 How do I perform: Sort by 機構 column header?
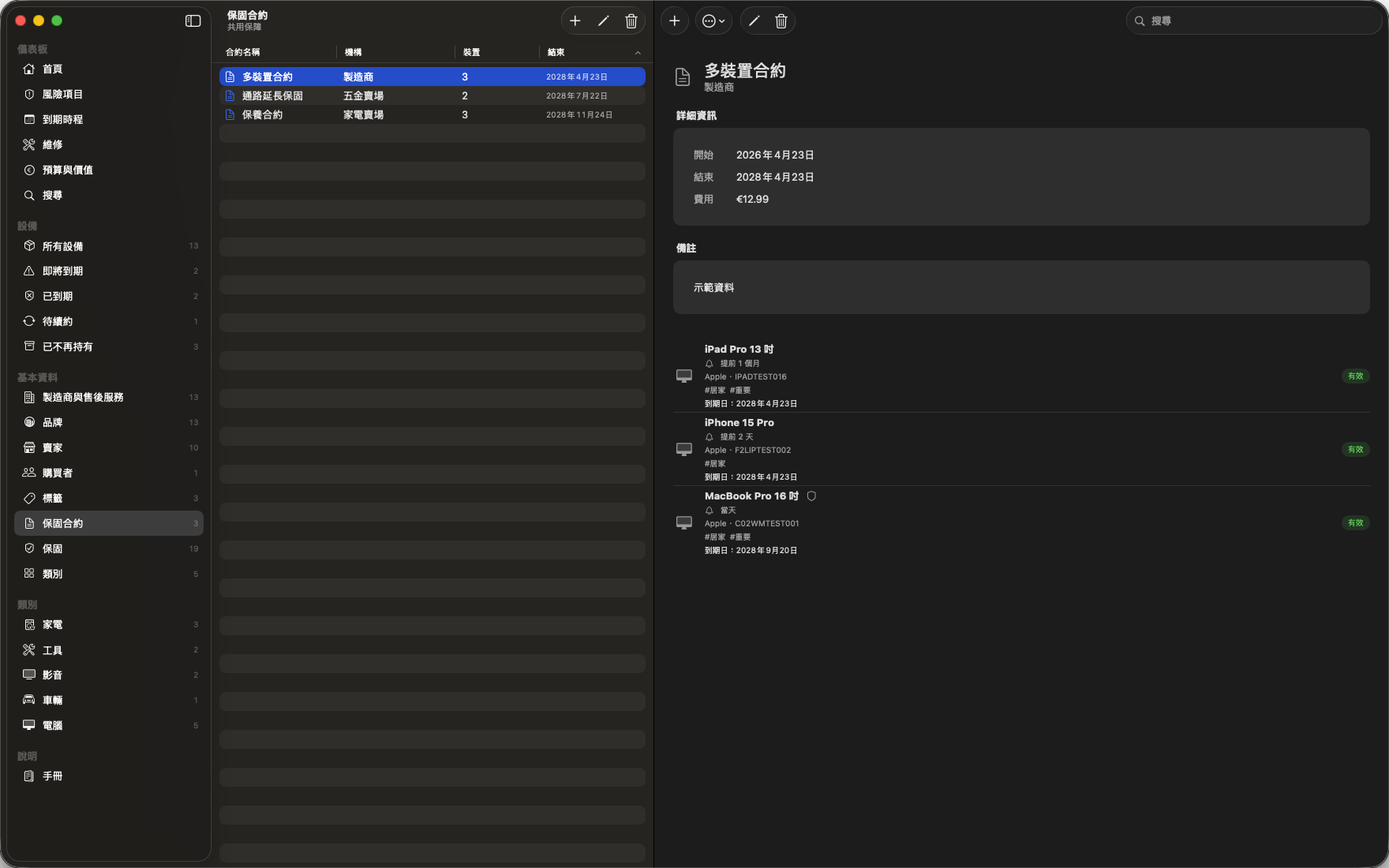[x=396, y=52]
